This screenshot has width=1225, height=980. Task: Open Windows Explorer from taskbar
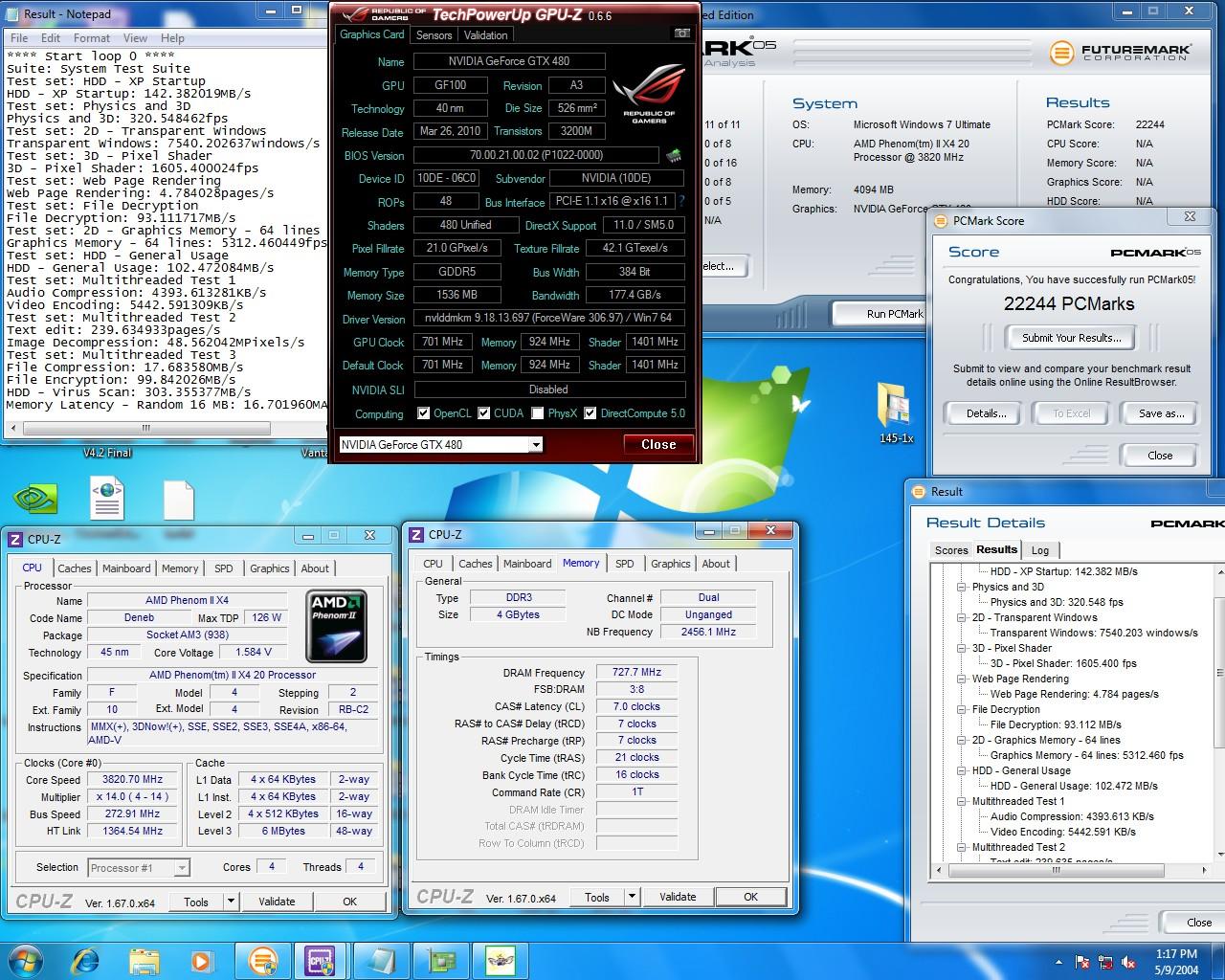point(144,960)
